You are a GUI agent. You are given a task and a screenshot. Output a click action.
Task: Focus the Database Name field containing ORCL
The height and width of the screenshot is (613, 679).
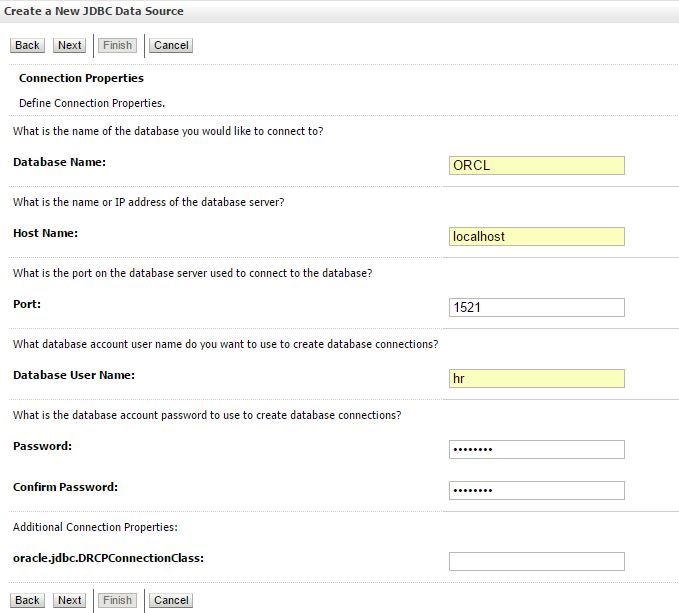[537, 165]
